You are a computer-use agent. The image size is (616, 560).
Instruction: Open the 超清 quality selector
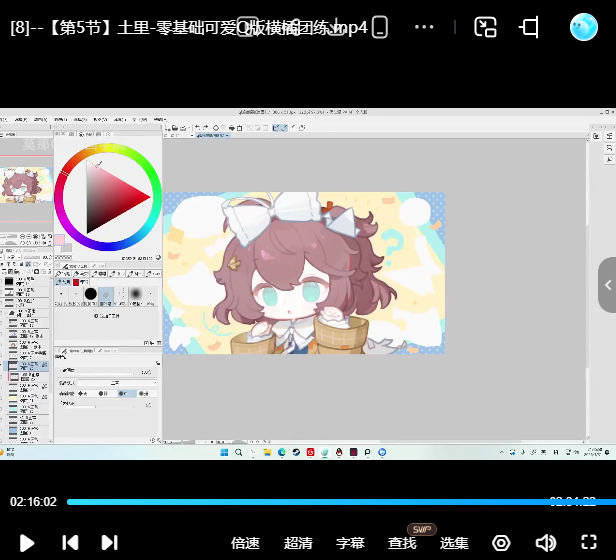298,543
